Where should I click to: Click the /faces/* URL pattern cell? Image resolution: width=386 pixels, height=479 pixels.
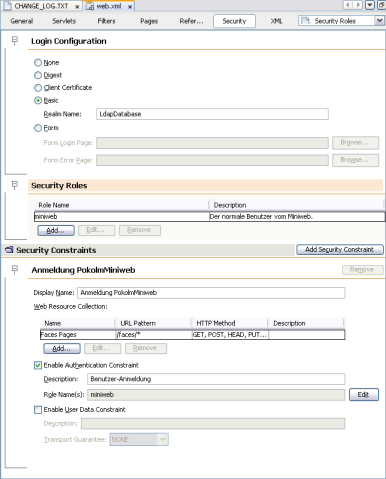tap(154, 335)
